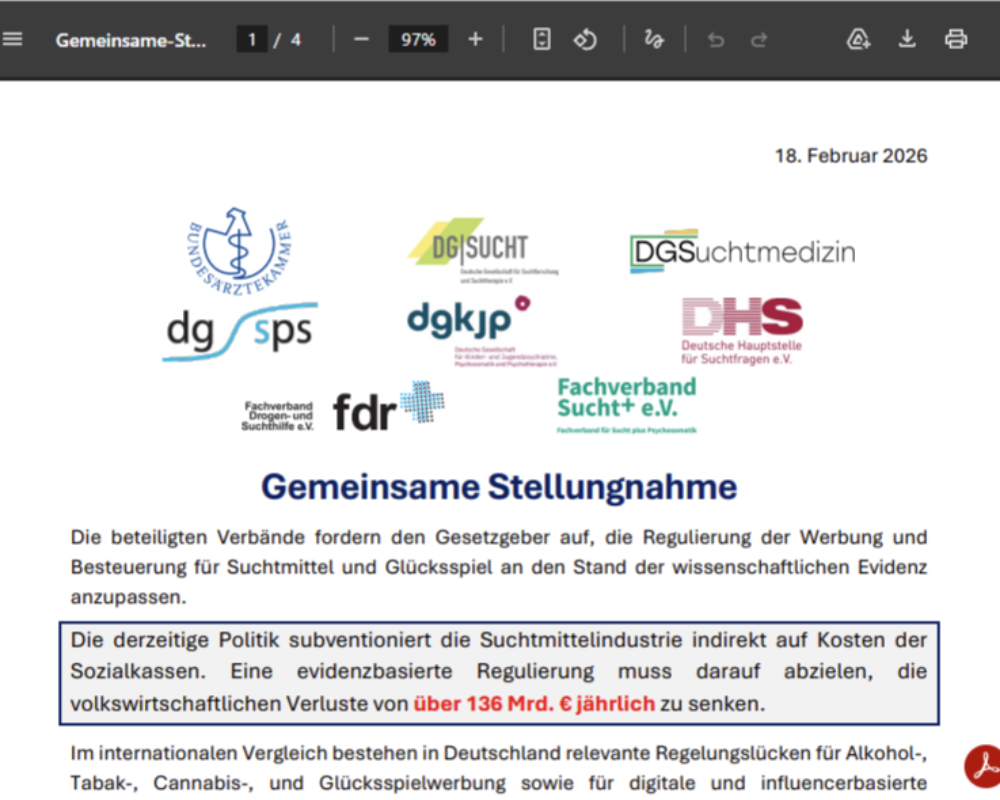Open the annotation pen icon near download
Screen dimensions: 1000x800
coord(858,38)
